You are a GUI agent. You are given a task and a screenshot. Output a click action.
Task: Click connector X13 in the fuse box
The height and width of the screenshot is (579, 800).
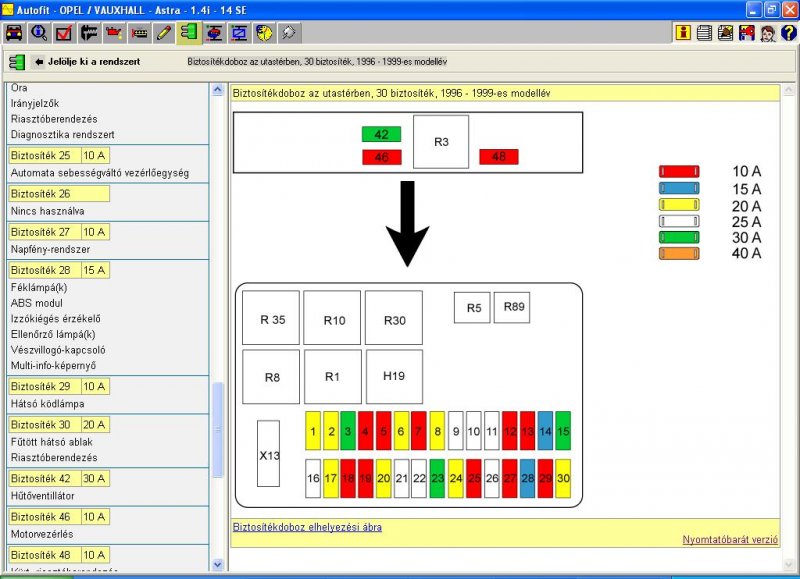point(268,454)
